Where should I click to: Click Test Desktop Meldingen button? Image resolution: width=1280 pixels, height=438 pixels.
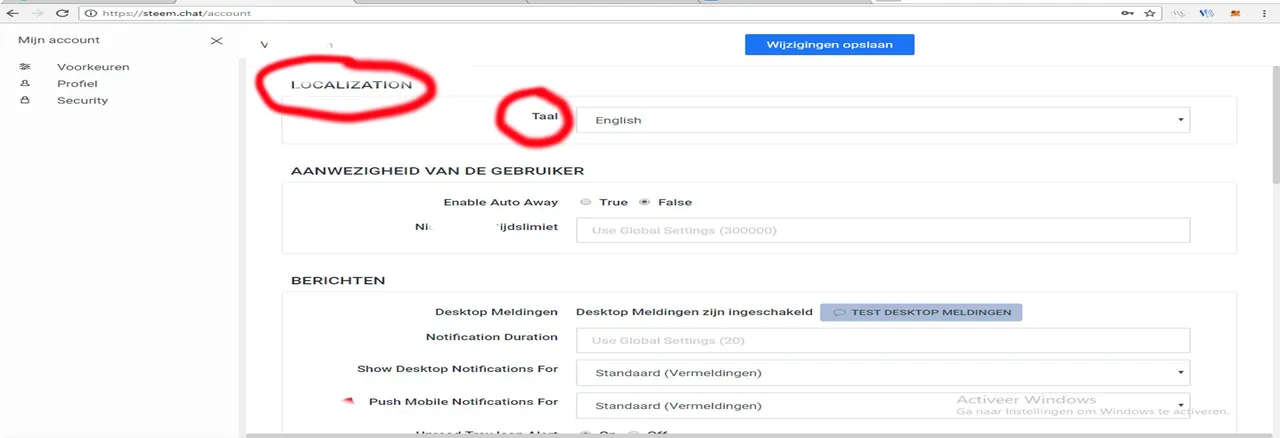[x=921, y=312]
